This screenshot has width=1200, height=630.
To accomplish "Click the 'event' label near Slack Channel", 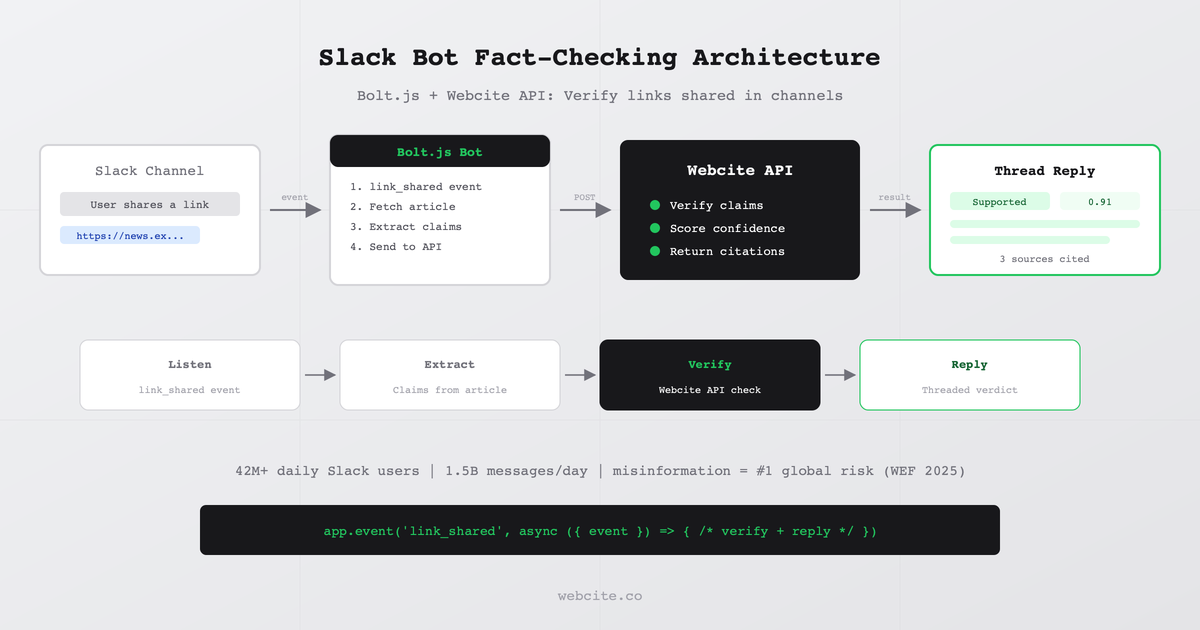I will [295, 198].
